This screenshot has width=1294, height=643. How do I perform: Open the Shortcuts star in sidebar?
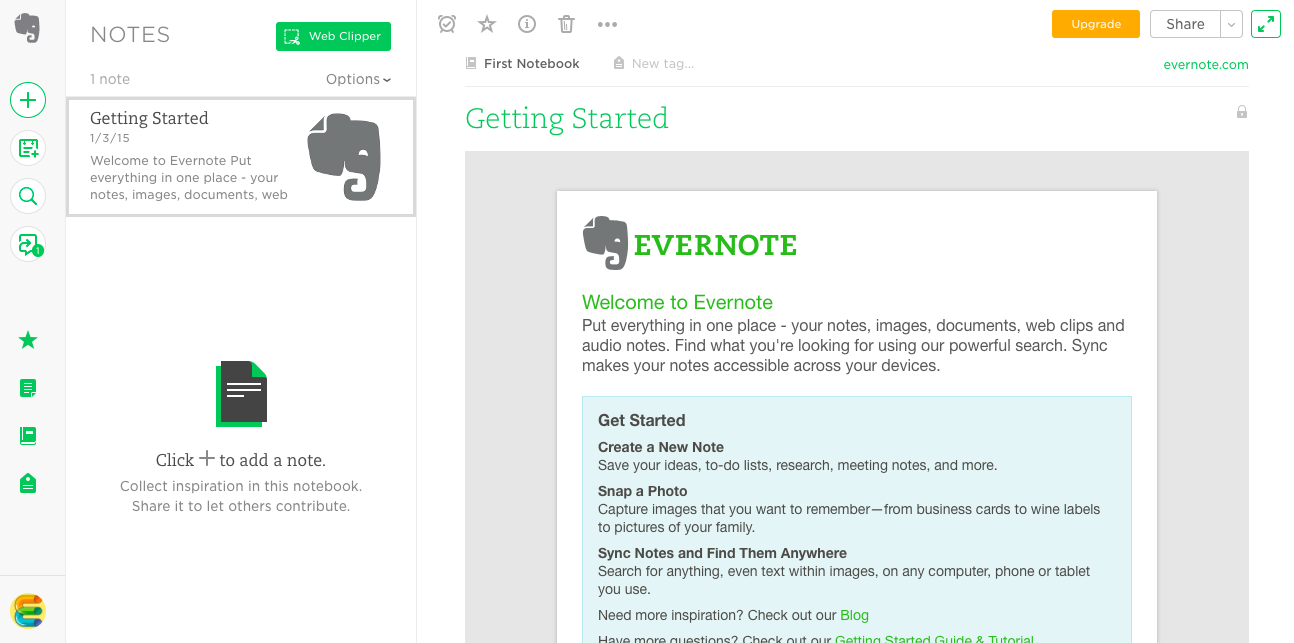click(28, 340)
